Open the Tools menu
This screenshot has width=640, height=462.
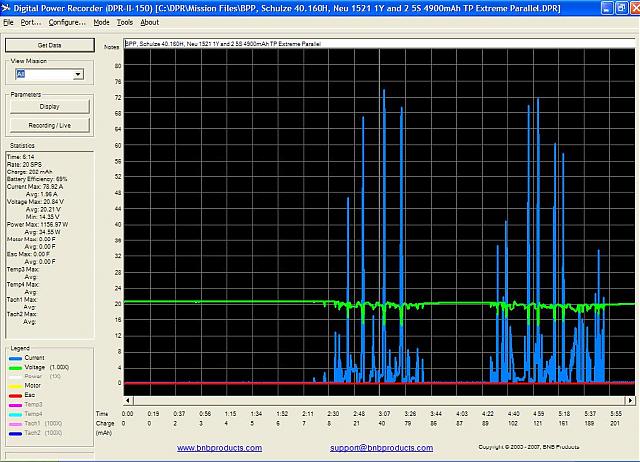124,21
